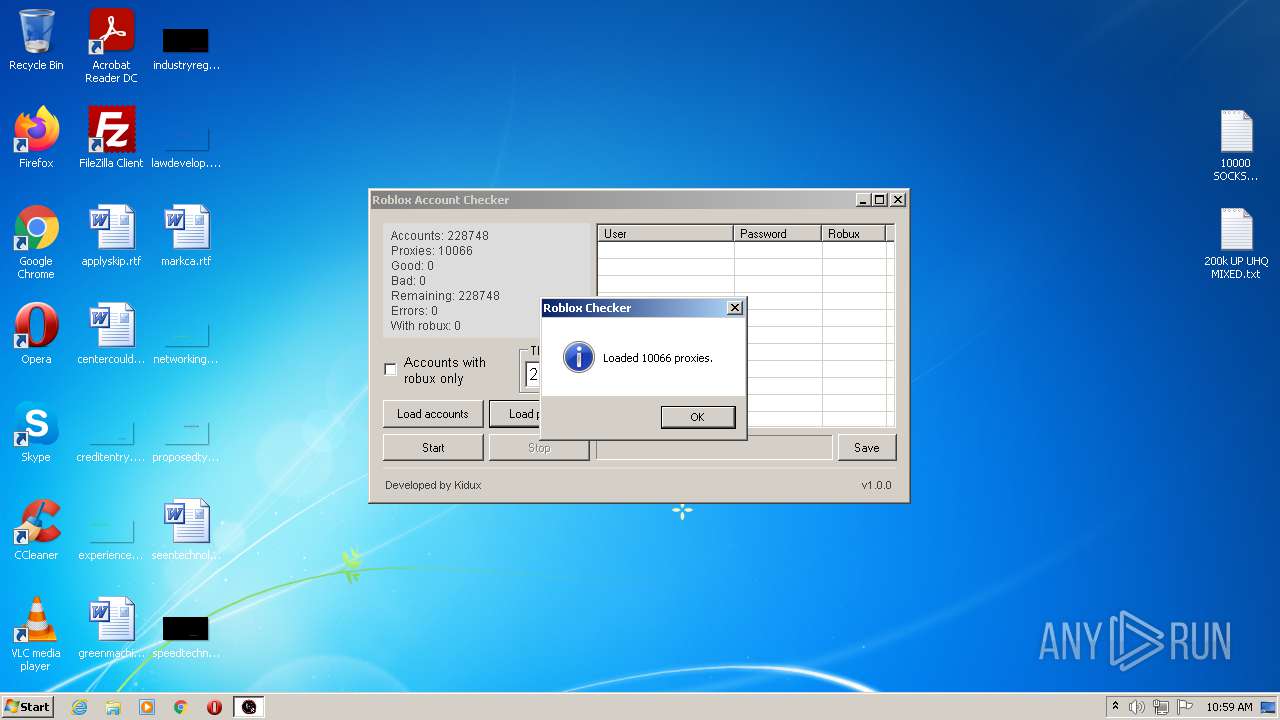Screen dimensions: 1280x720
Task: Open Internet Explorer in the taskbar
Action: pos(79,707)
